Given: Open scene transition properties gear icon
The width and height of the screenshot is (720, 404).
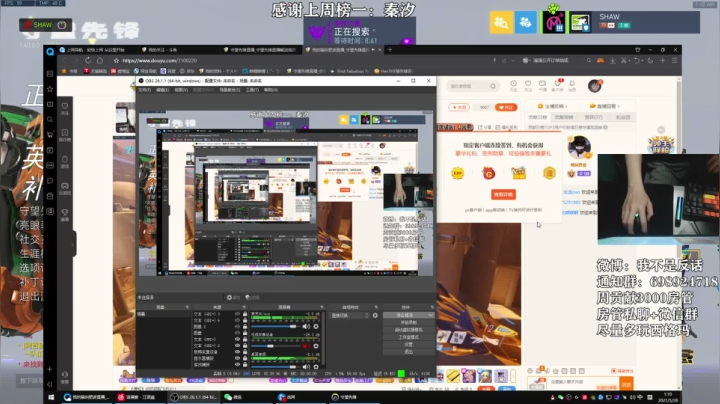Looking at the screenshot, I should 375,315.
